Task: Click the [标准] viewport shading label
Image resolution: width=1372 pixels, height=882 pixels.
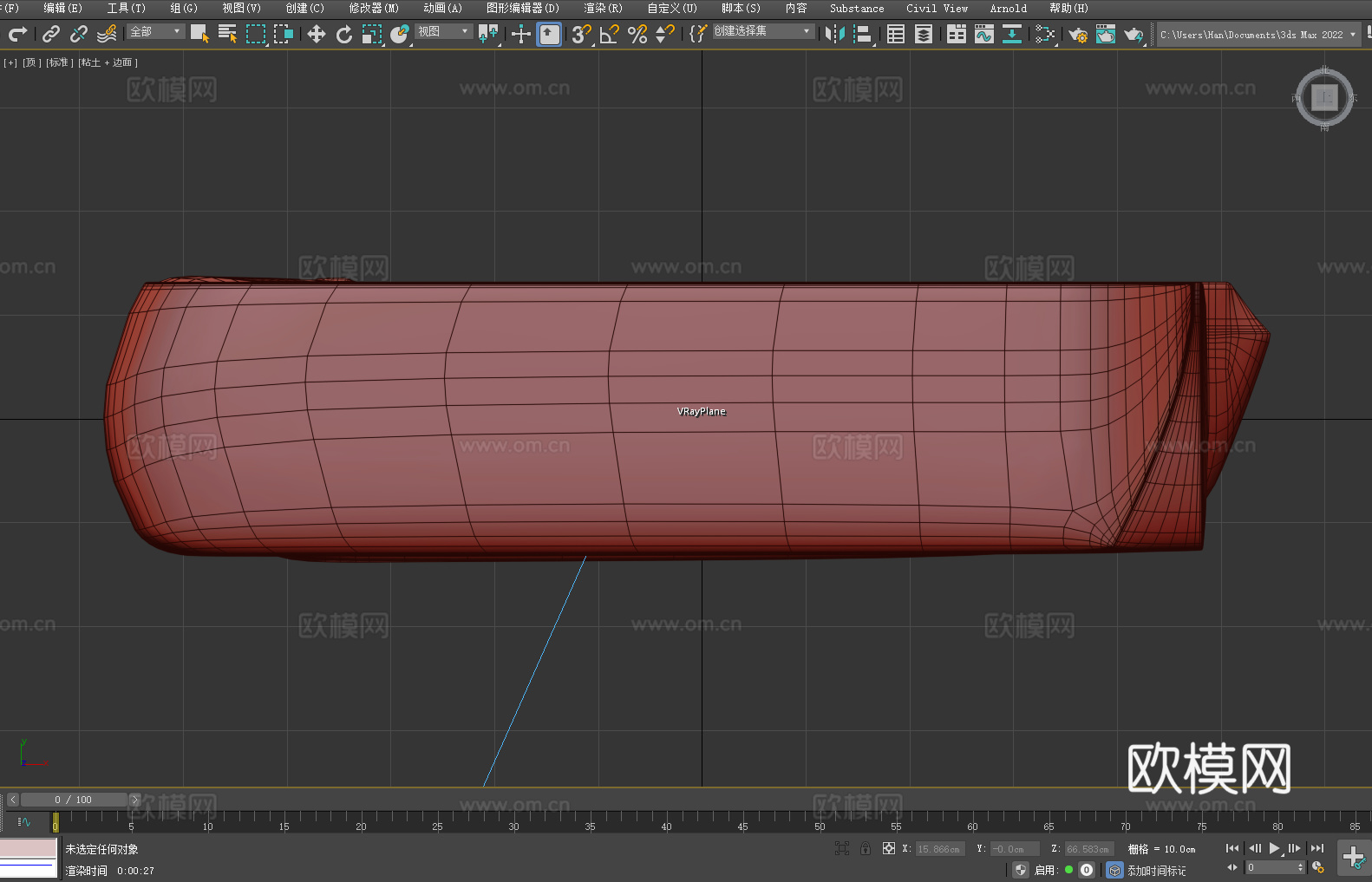Action: (x=60, y=62)
